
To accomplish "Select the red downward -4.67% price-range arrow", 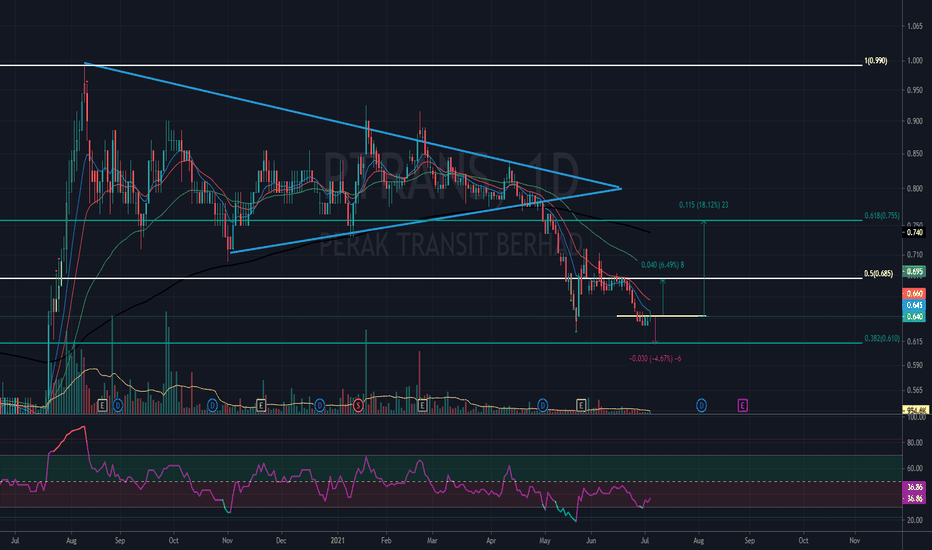I will point(656,330).
